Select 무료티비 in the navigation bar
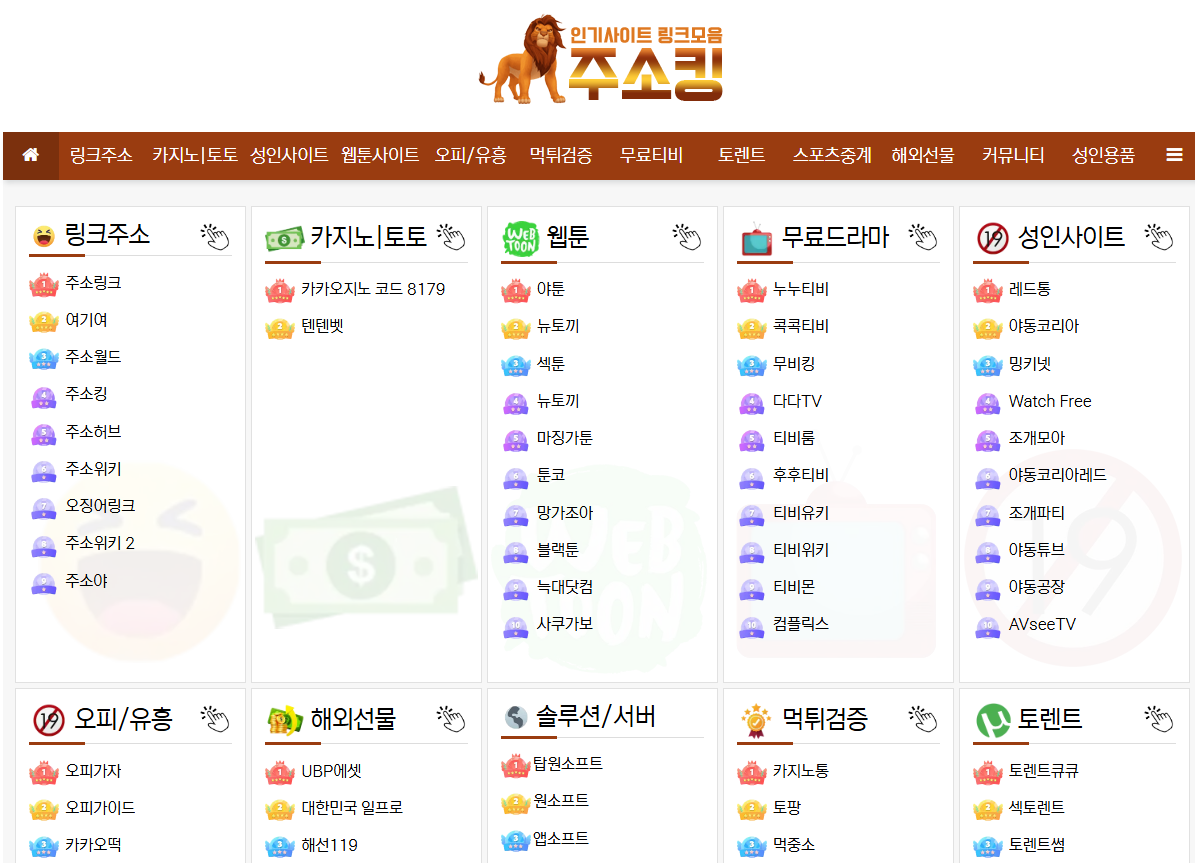 point(651,156)
